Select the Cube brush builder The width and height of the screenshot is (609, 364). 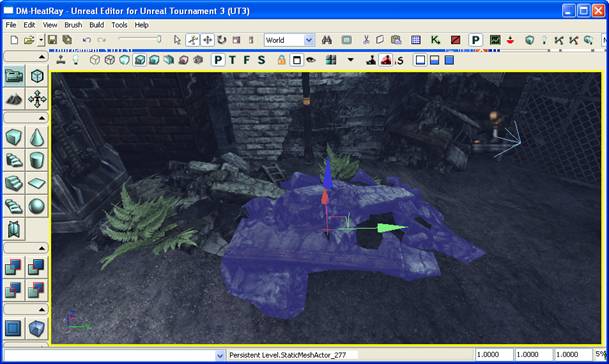[x=14, y=137]
